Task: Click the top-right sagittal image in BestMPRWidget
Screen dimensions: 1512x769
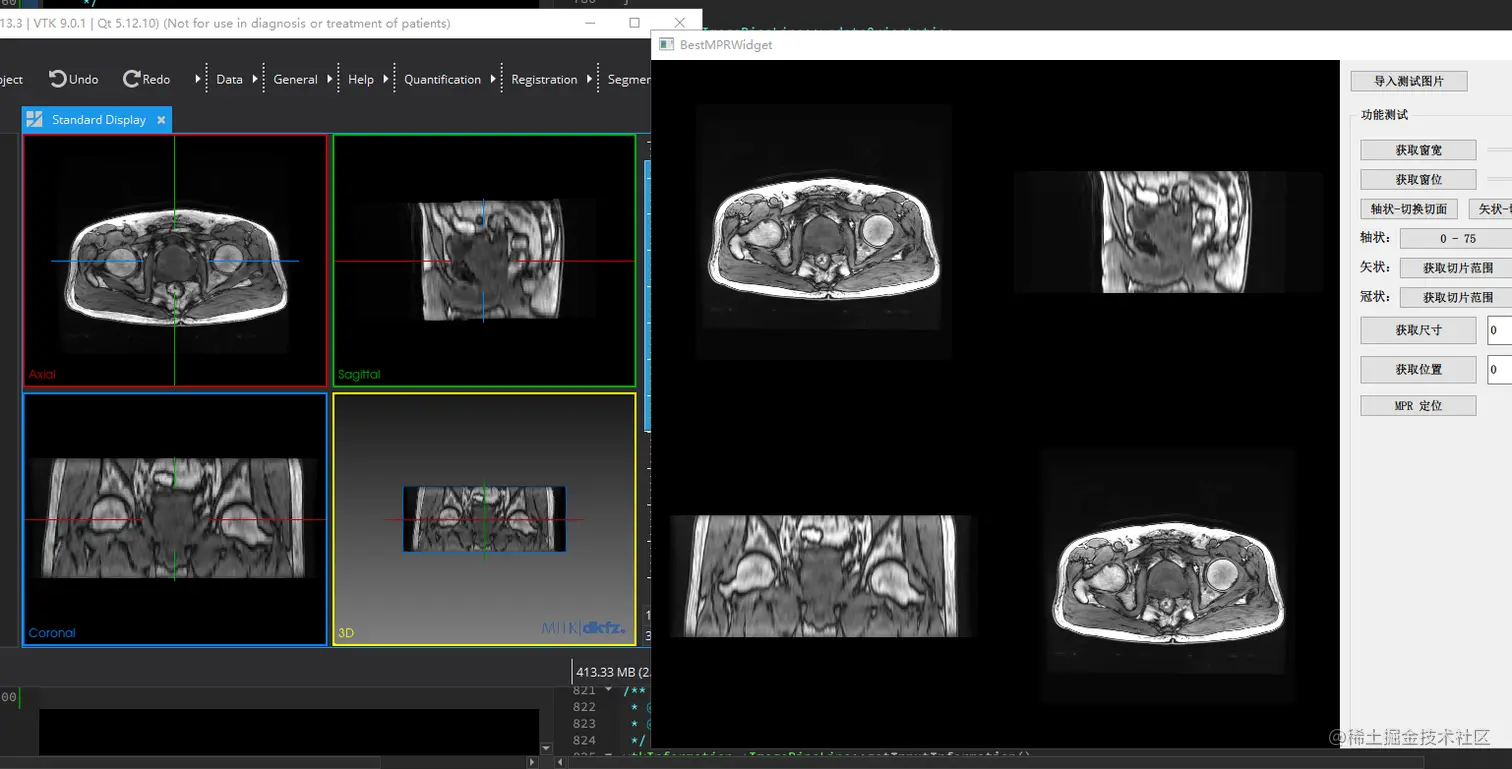Action: click(x=1168, y=231)
